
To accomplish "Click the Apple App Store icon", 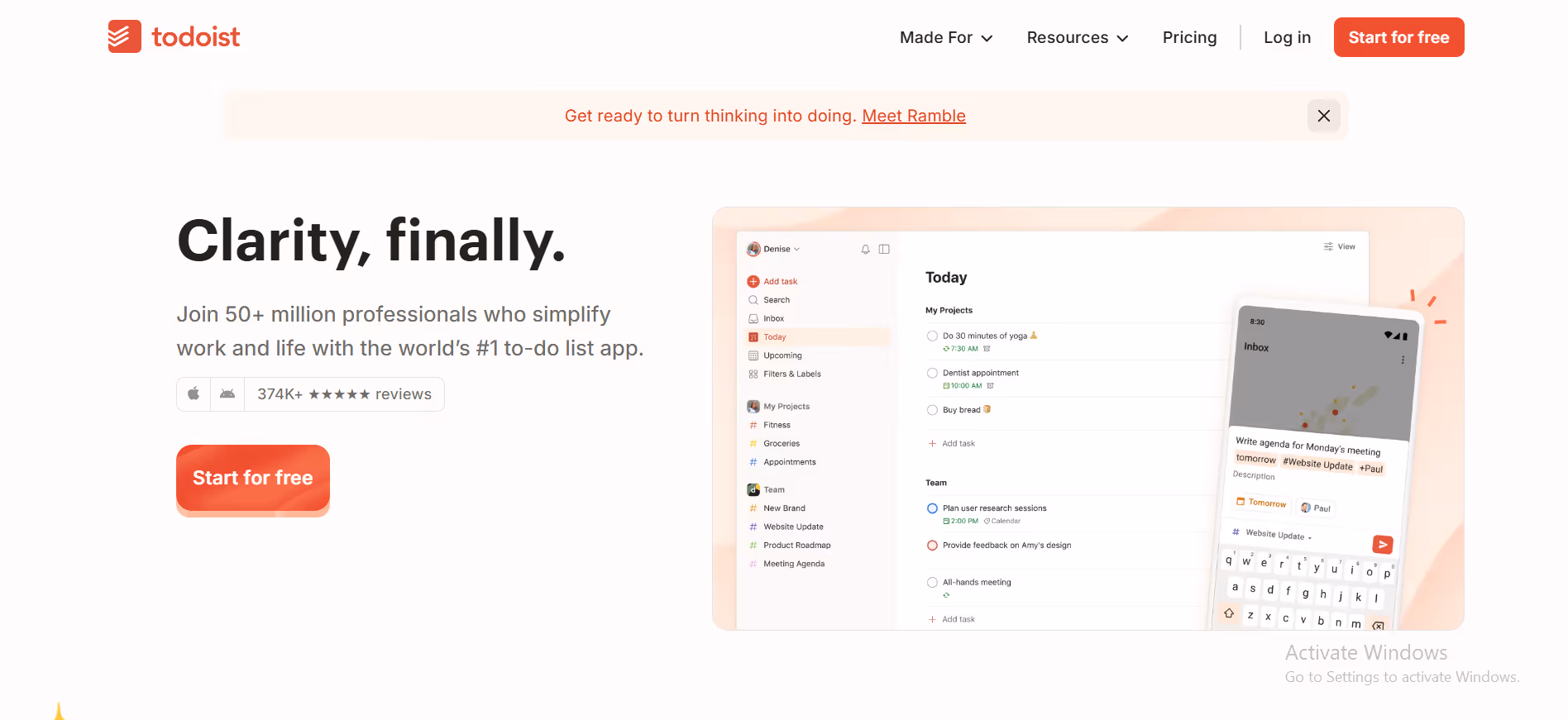I will coord(194,394).
